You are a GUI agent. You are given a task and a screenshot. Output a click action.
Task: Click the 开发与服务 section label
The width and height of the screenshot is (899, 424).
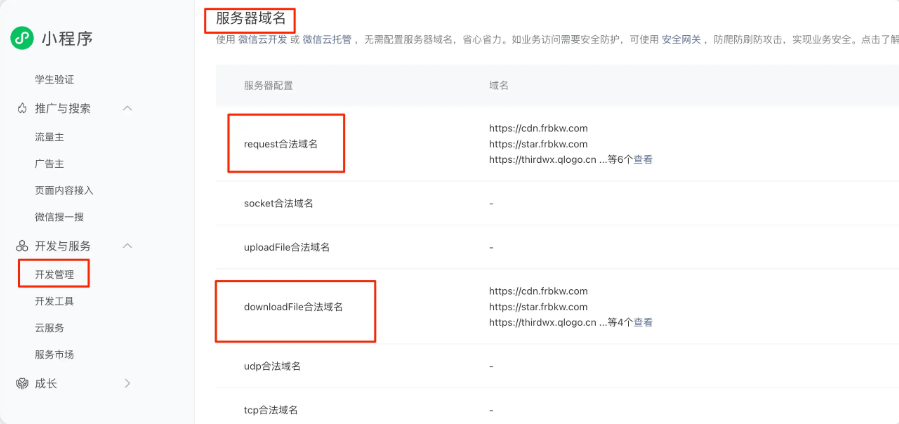click(62, 246)
